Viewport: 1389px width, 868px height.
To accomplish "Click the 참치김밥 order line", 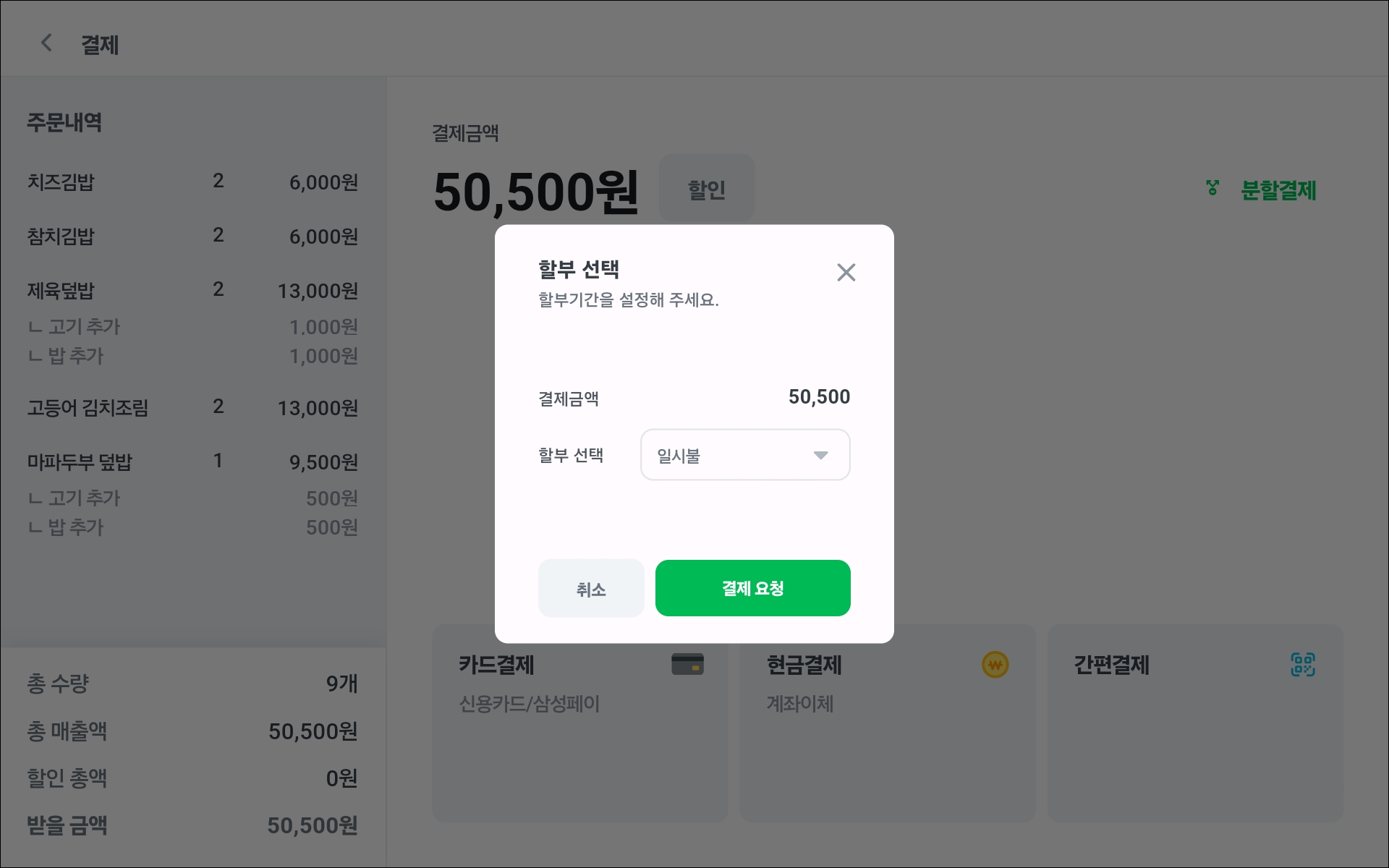I will pyautogui.click(x=192, y=236).
